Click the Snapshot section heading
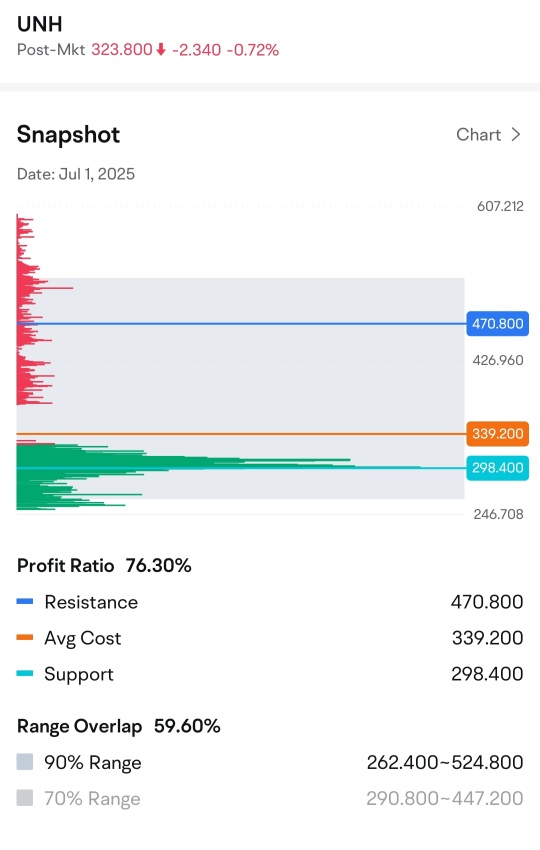The height and width of the screenshot is (850, 540). tap(68, 134)
